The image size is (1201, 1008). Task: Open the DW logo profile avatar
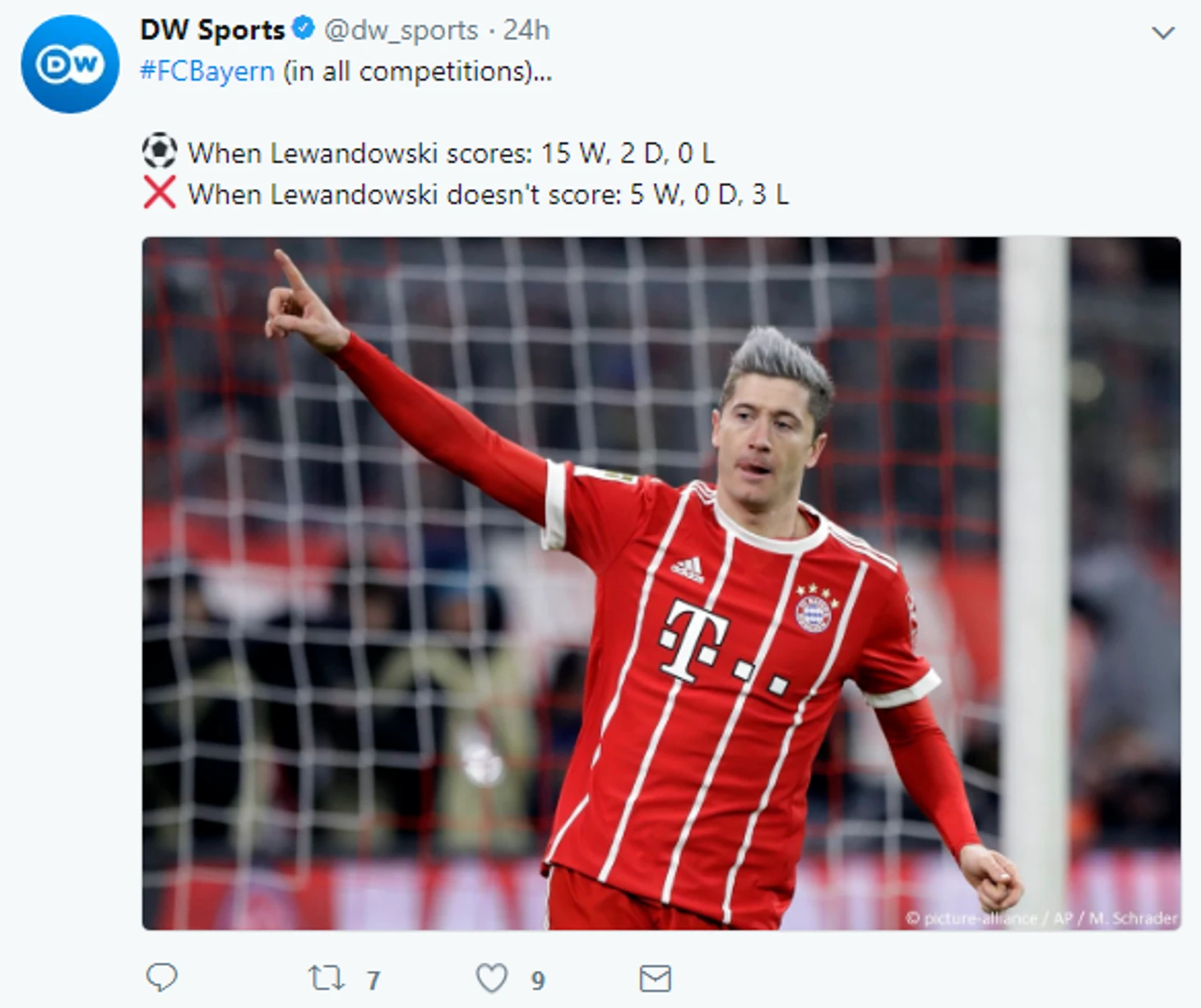click(x=70, y=63)
